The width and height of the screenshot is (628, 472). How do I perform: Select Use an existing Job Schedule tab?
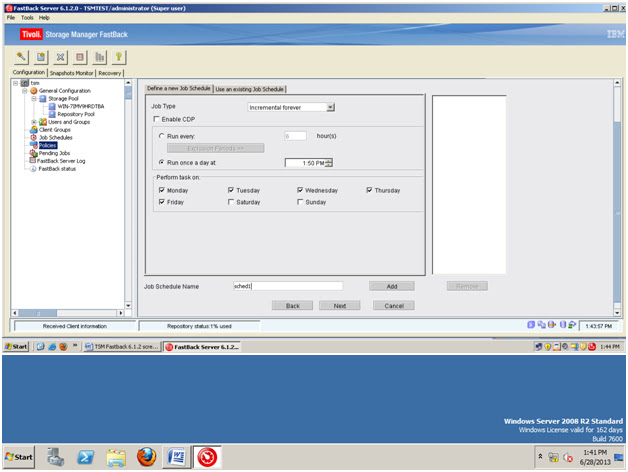(x=250, y=89)
